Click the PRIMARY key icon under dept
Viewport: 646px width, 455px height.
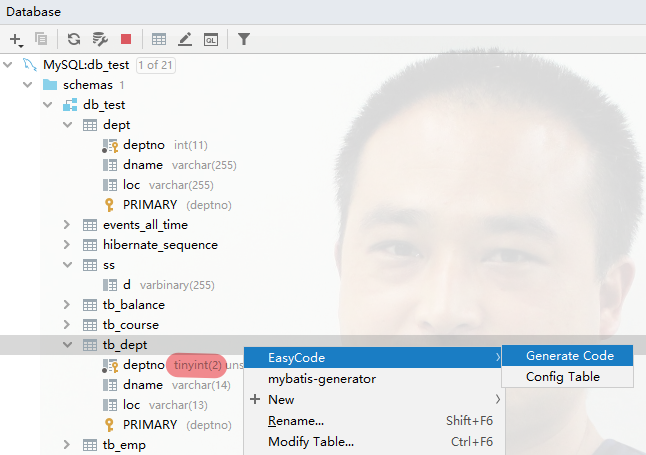coord(109,205)
